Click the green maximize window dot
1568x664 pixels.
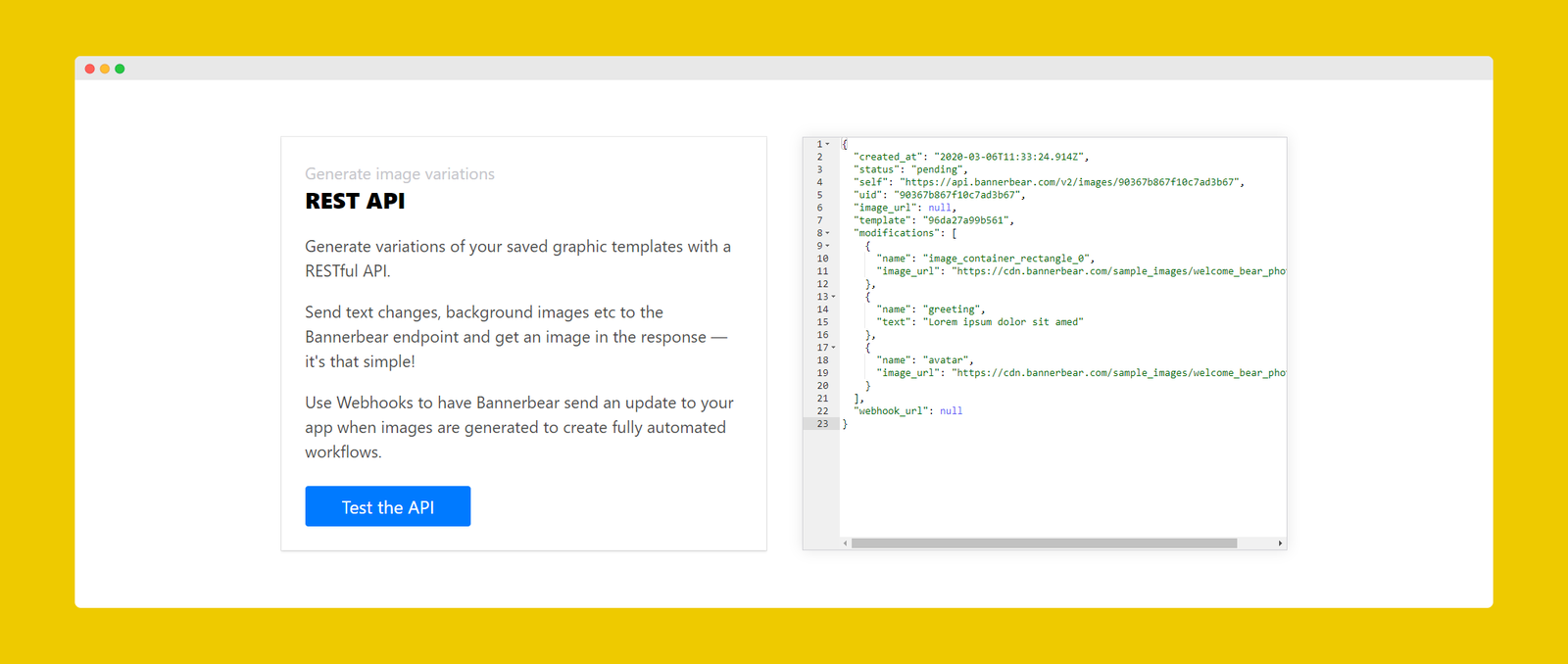[120, 69]
